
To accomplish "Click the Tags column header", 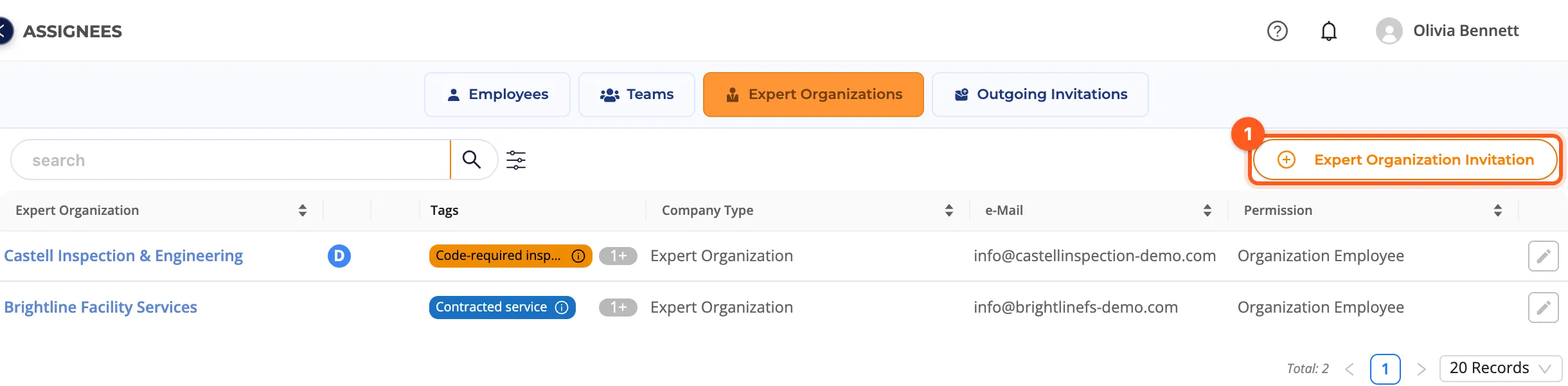I will (x=444, y=210).
